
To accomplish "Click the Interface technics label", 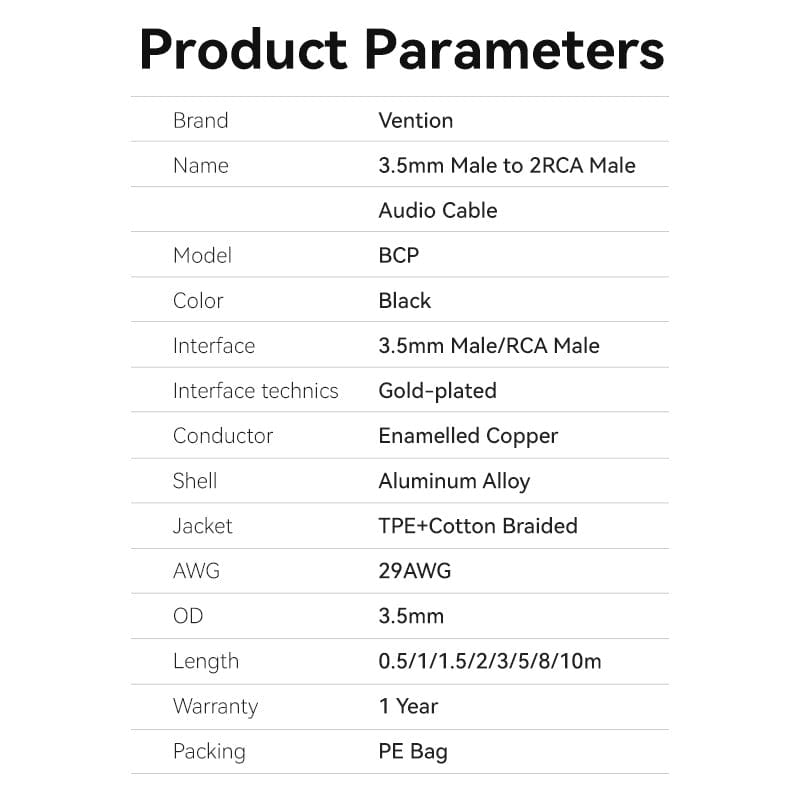I will pyautogui.click(x=255, y=391).
